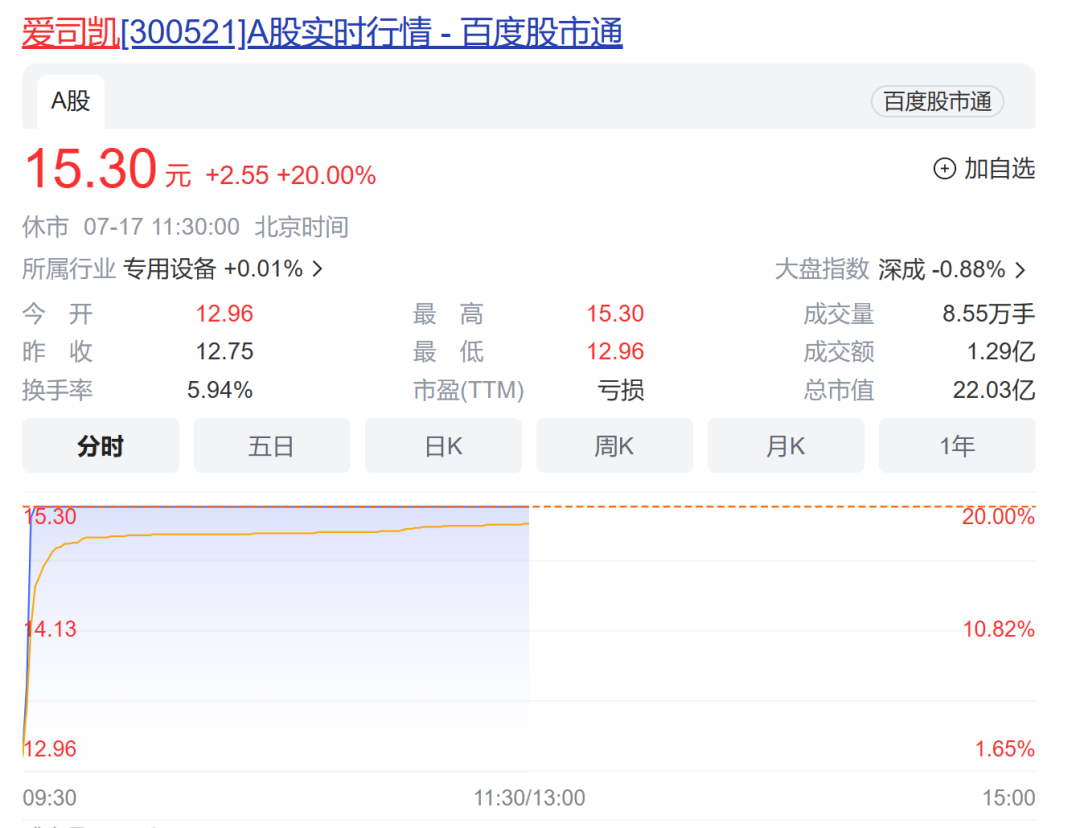Viewport: 1080px width, 828px height.
Task: Click the 09:30 time axis label
Action: coord(50,798)
